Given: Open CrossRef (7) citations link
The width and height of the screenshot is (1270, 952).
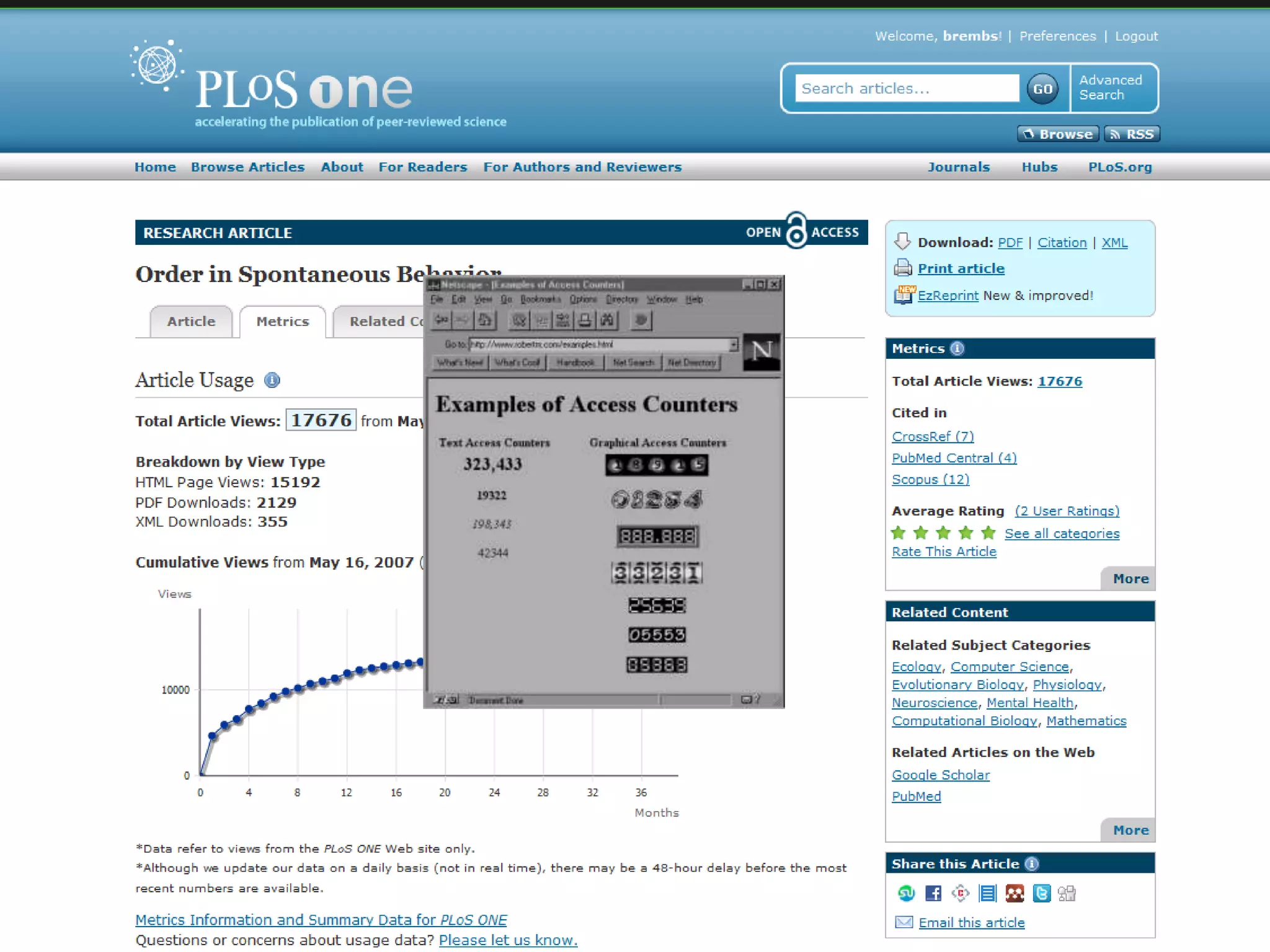Looking at the screenshot, I should pyautogui.click(x=932, y=436).
